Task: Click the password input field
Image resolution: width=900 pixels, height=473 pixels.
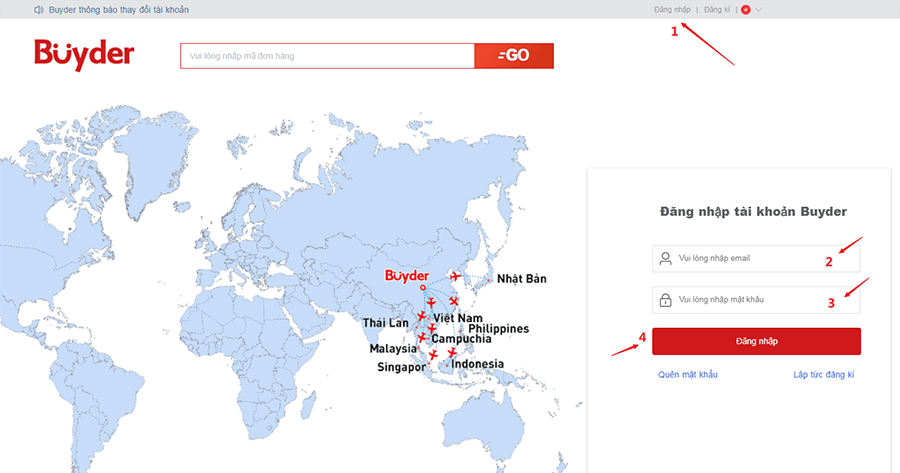Action: point(756,300)
